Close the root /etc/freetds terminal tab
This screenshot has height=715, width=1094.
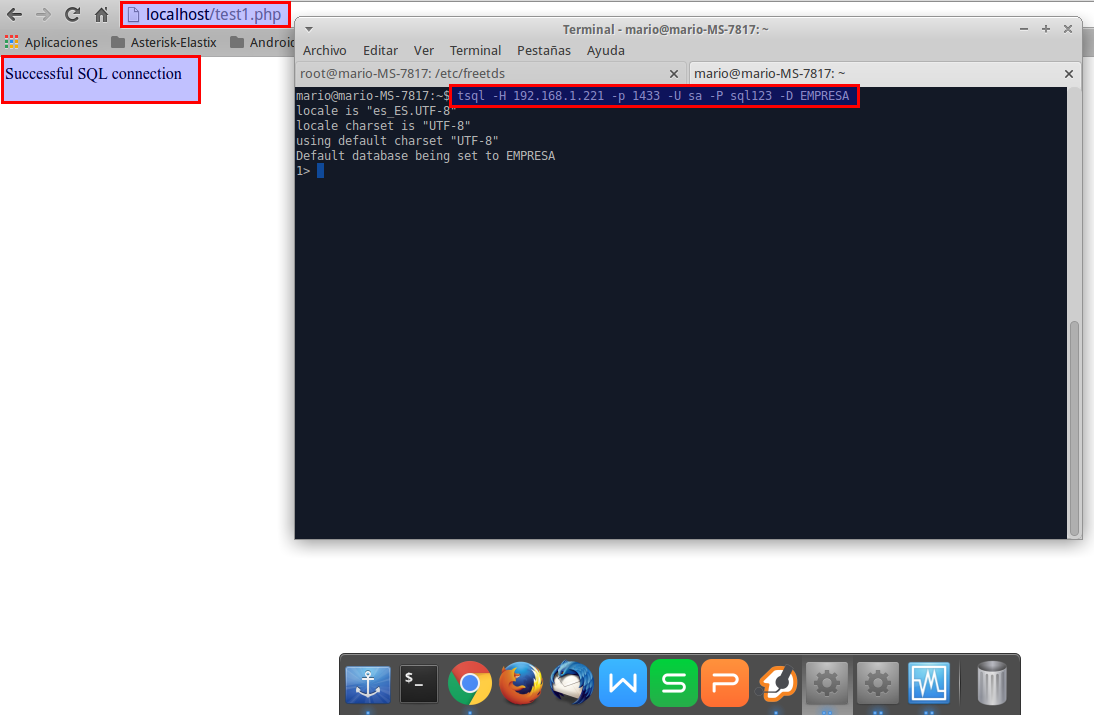click(674, 74)
